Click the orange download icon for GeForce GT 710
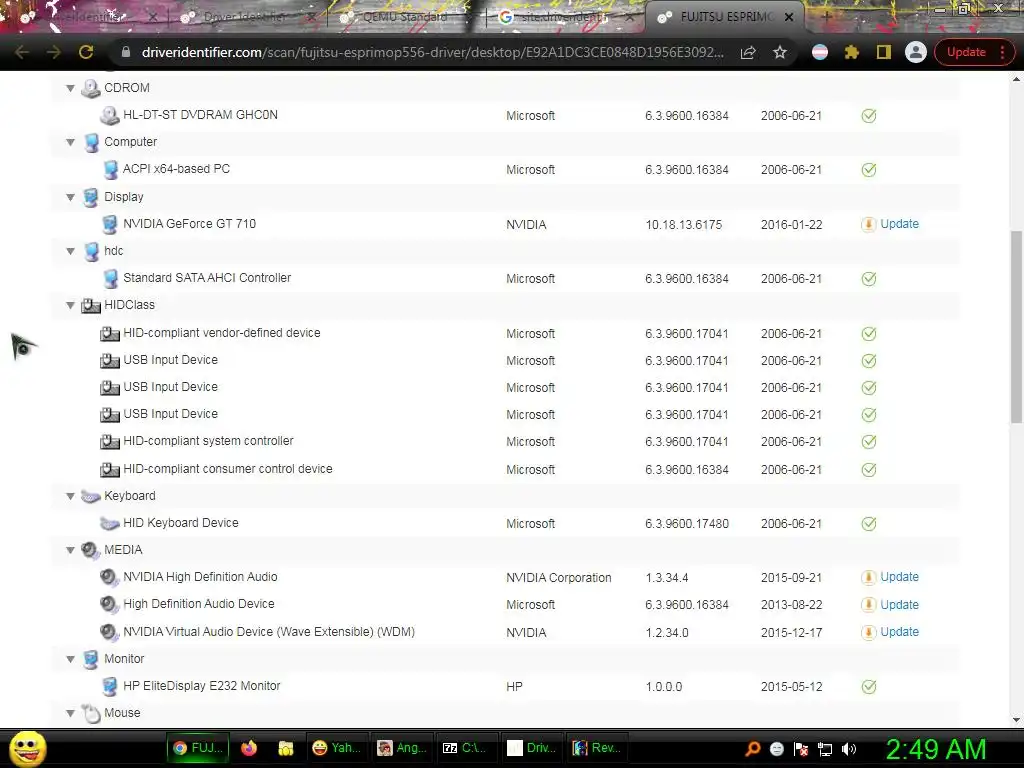 click(869, 225)
